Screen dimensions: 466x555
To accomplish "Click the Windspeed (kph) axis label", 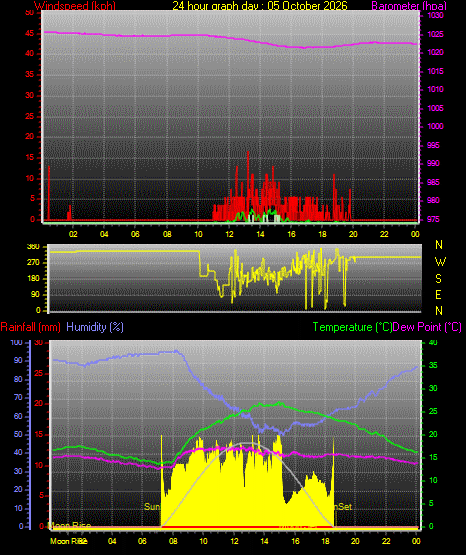I will pos(75,6).
